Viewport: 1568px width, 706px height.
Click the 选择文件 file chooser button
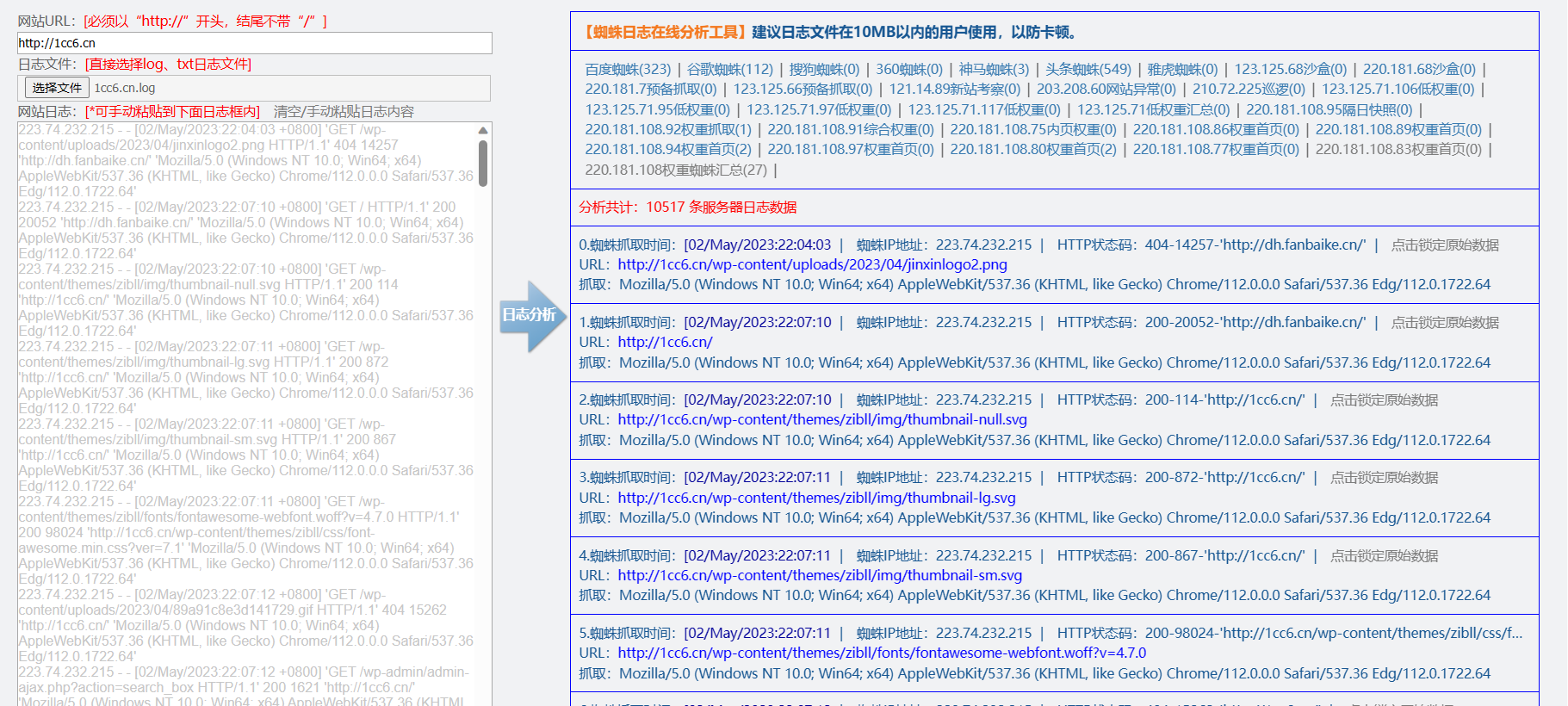pos(57,88)
